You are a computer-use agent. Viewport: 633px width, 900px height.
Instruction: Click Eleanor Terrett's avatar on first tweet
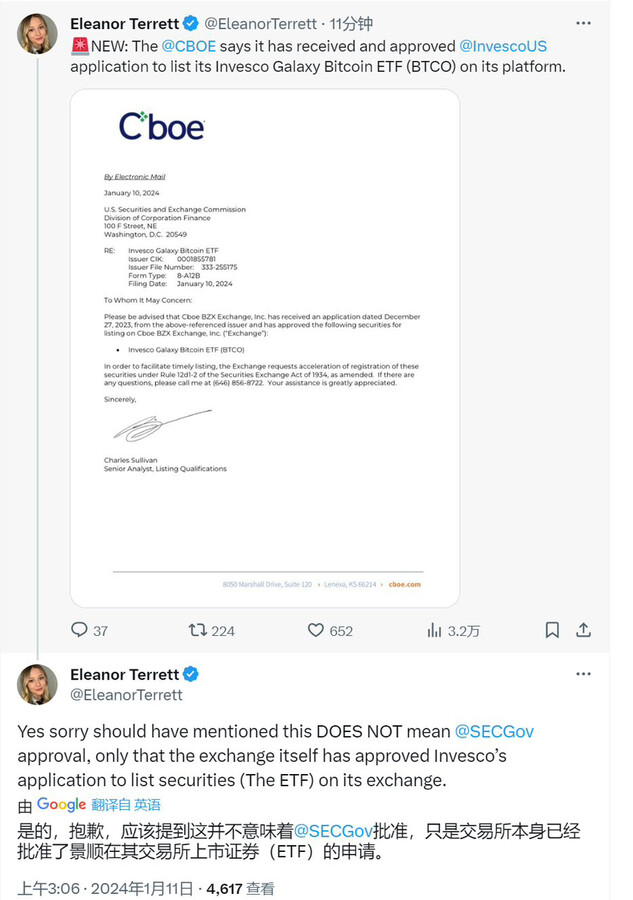tap(37, 34)
